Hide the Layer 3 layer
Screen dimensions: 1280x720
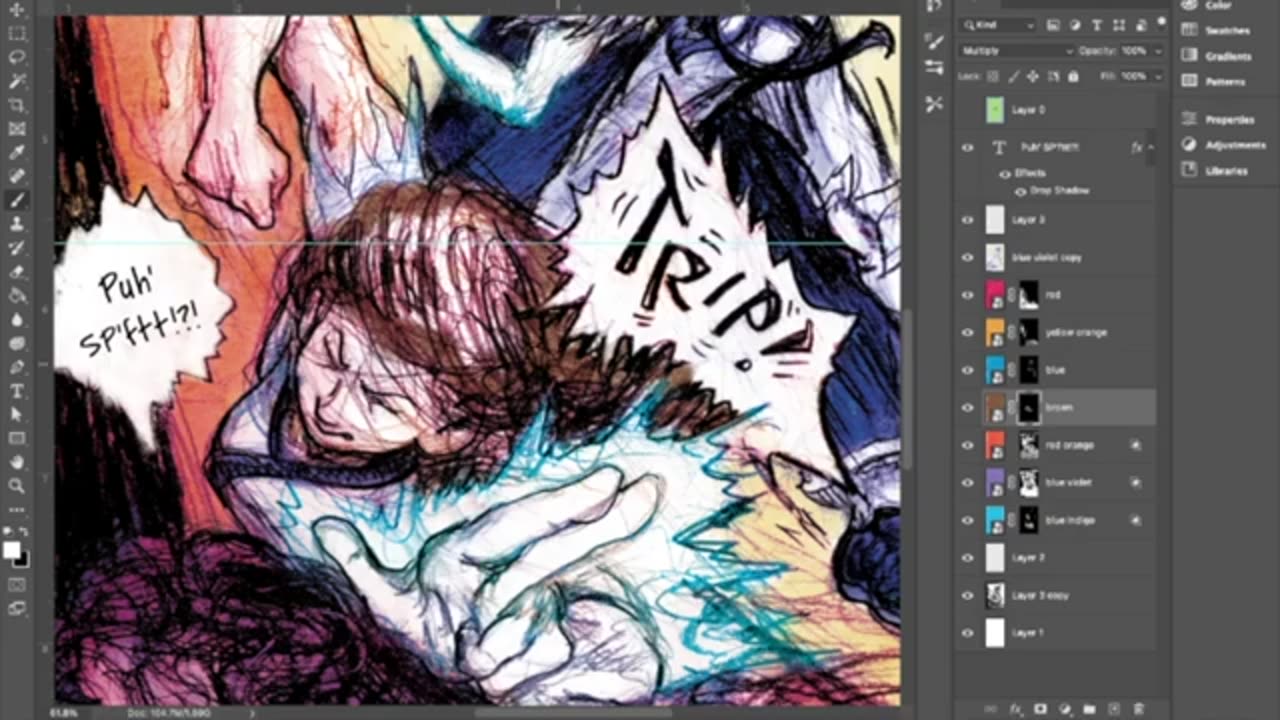point(967,220)
